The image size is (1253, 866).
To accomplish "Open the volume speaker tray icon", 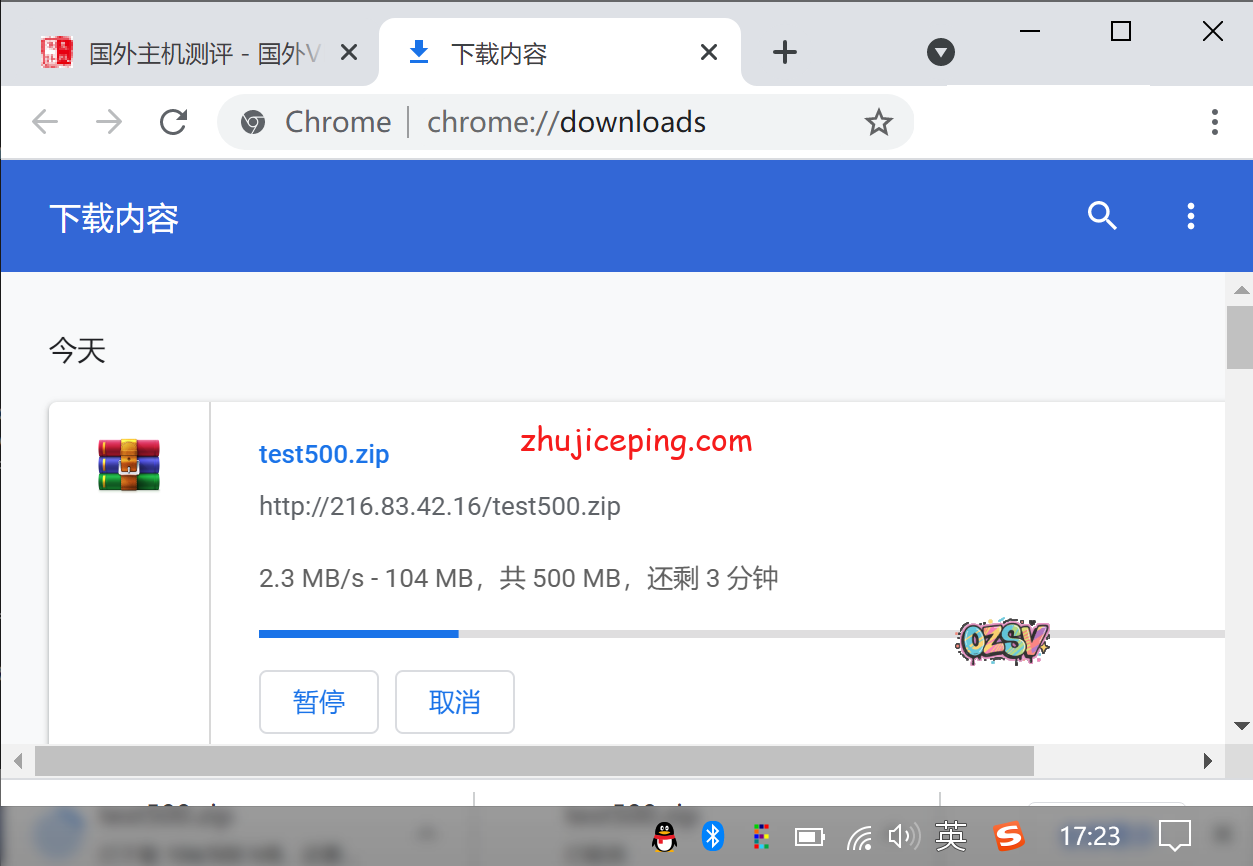I will click(903, 836).
